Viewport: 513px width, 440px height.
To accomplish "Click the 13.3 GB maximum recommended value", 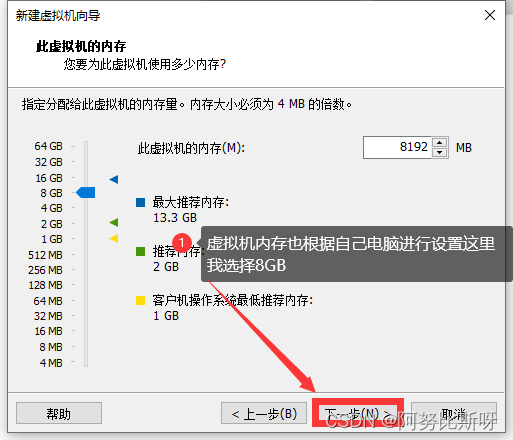I will 175,218.
